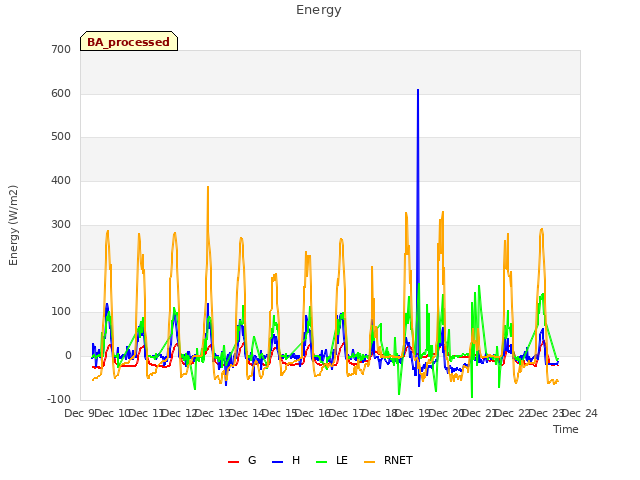Toggle the RNET series legend entry
640x480 pixels.
388,460
